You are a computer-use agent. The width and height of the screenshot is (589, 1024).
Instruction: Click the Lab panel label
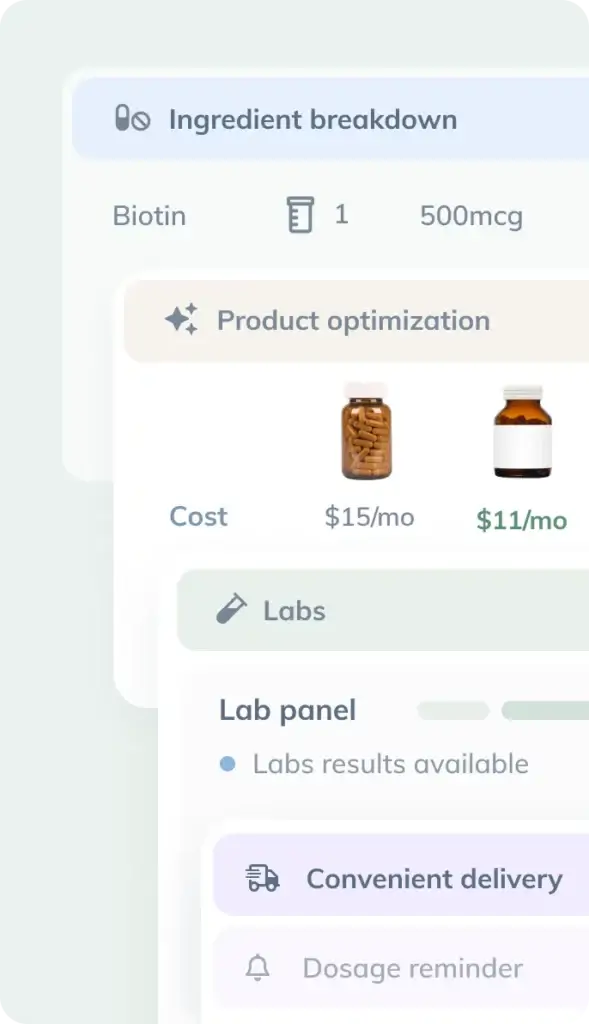click(x=287, y=710)
